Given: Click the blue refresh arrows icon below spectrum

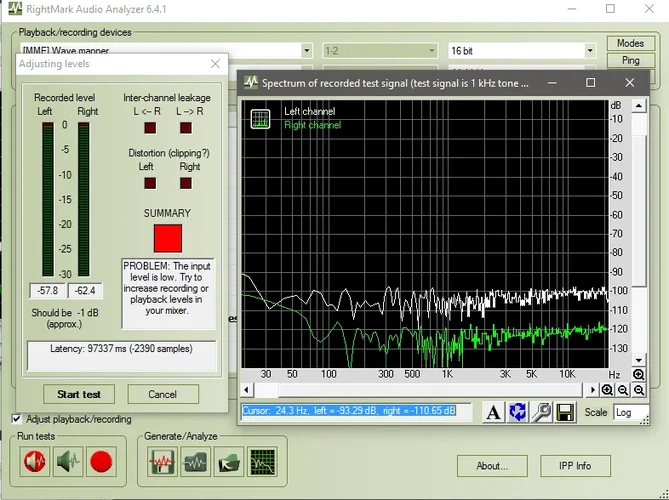Looking at the screenshot, I should (517, 412).
